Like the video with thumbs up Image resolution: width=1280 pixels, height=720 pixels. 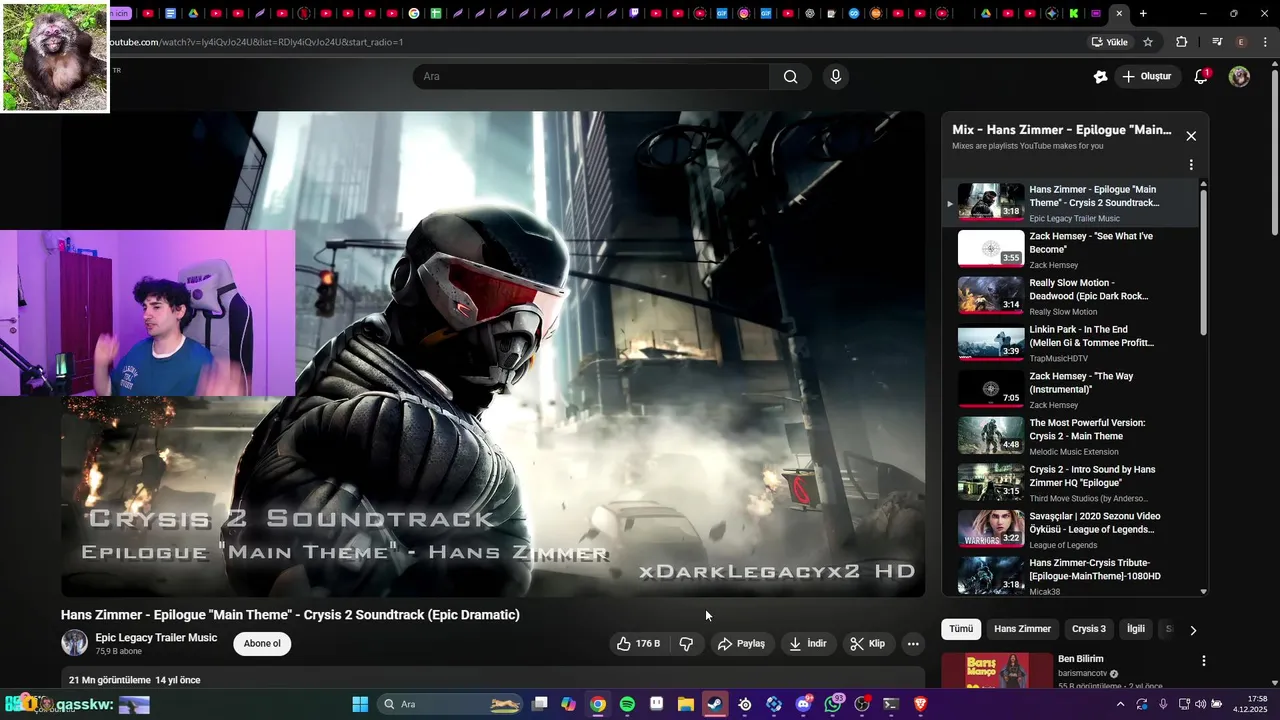click(x=638, y=644)
